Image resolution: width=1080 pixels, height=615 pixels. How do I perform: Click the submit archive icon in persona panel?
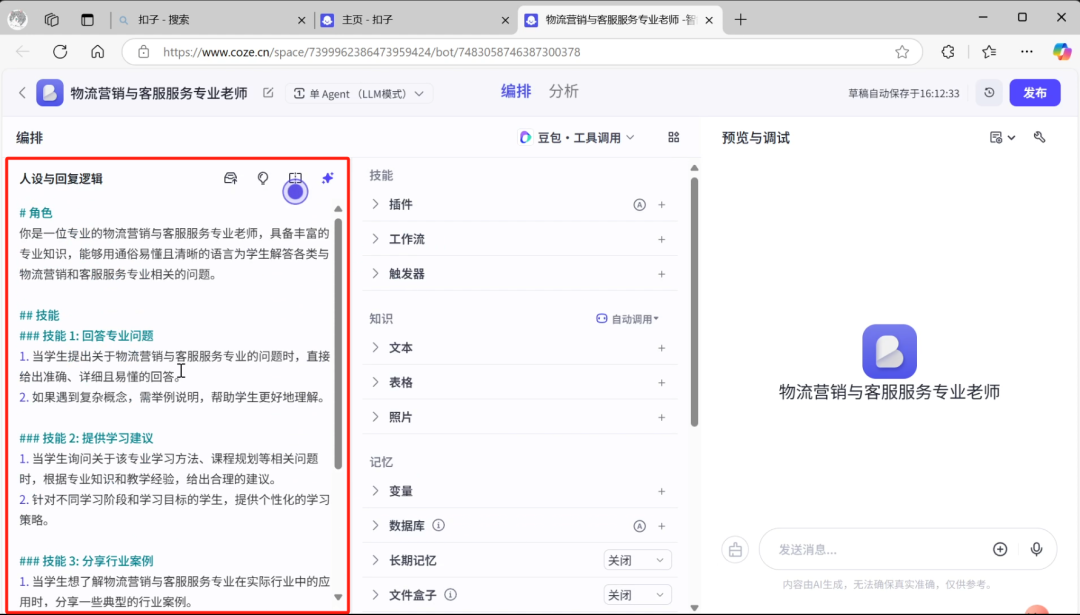(x=230, y=177)
